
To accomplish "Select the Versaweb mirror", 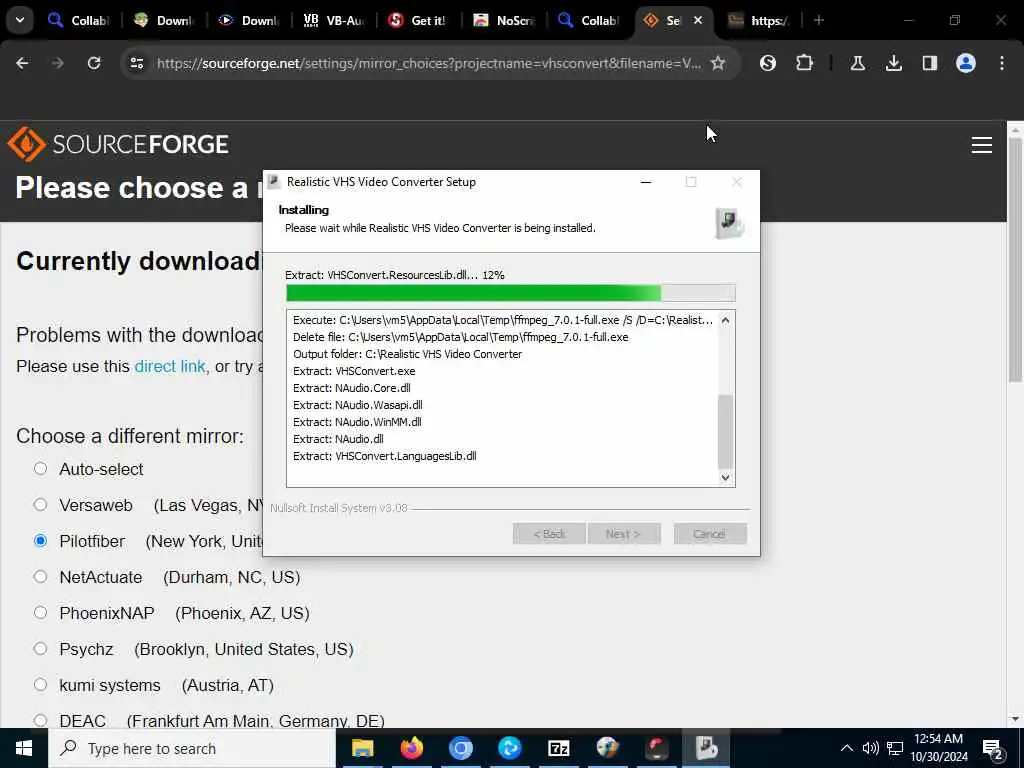I will click(40, 505).
